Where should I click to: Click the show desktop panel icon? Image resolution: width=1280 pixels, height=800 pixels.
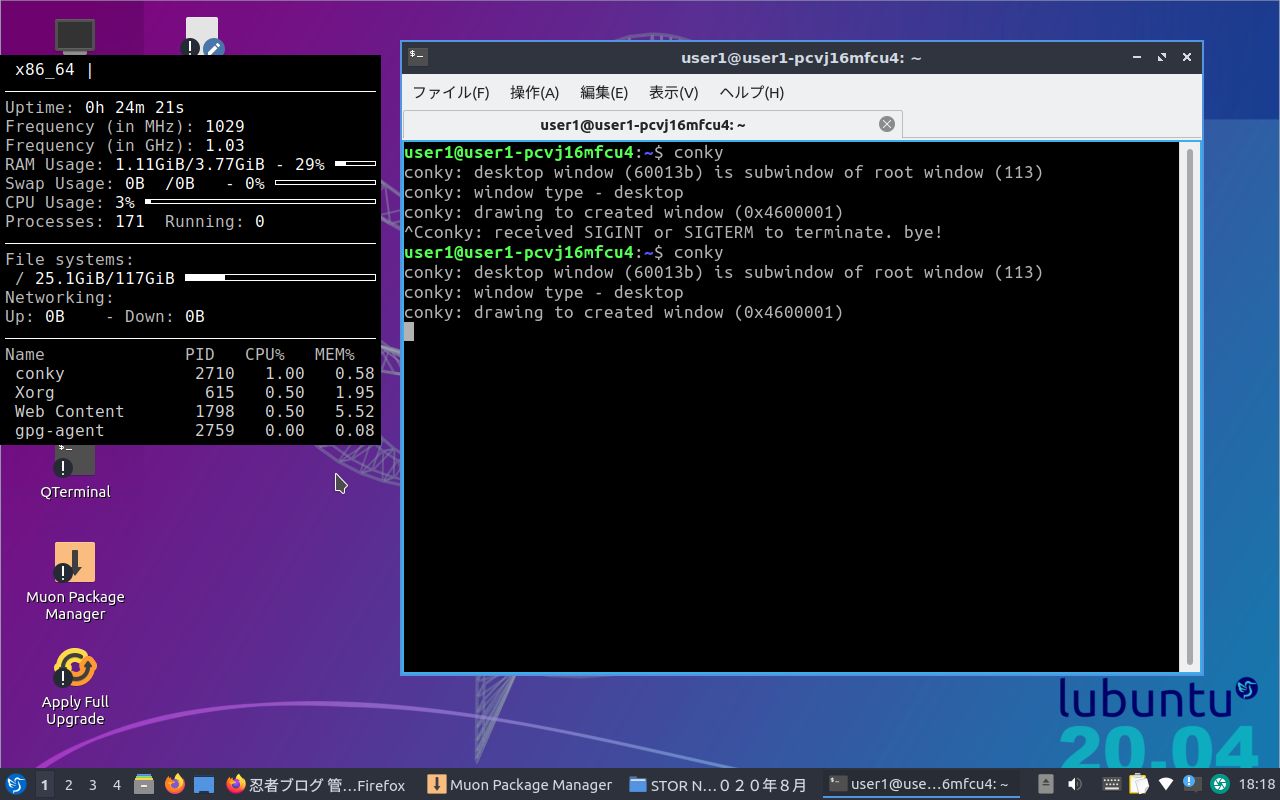click(x=204, y=785)
